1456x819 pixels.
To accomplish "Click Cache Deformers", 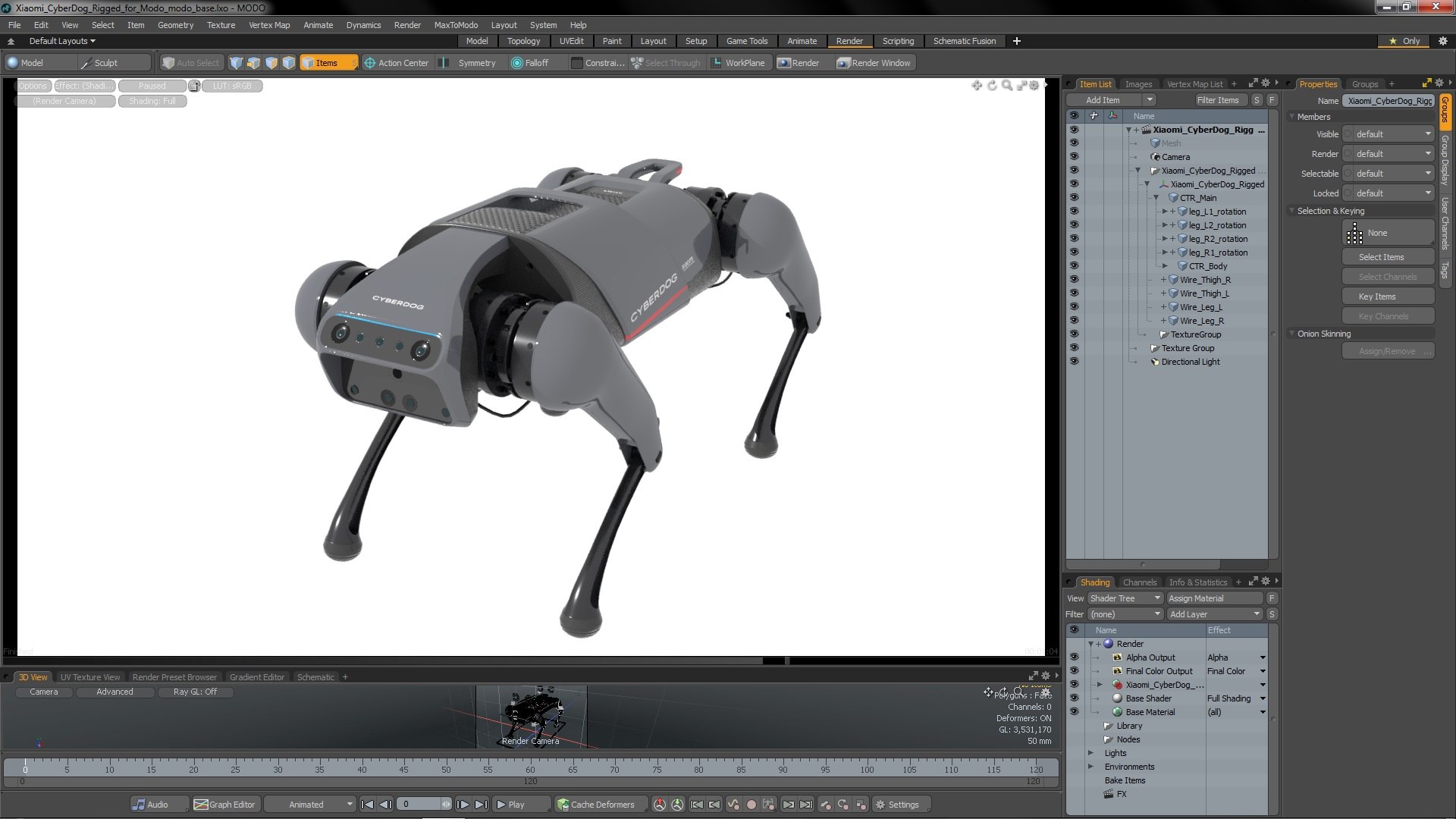I will point(601,805).
